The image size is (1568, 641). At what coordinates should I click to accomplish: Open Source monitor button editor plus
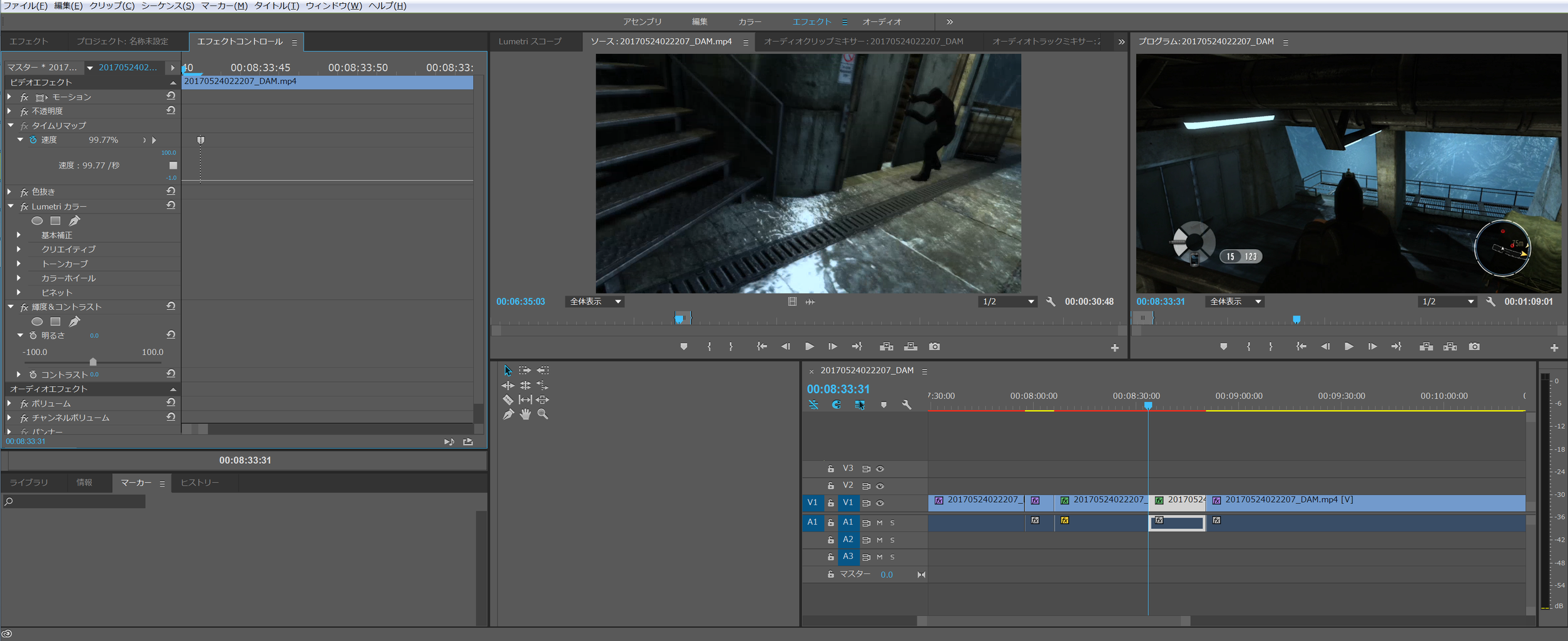1114,347
